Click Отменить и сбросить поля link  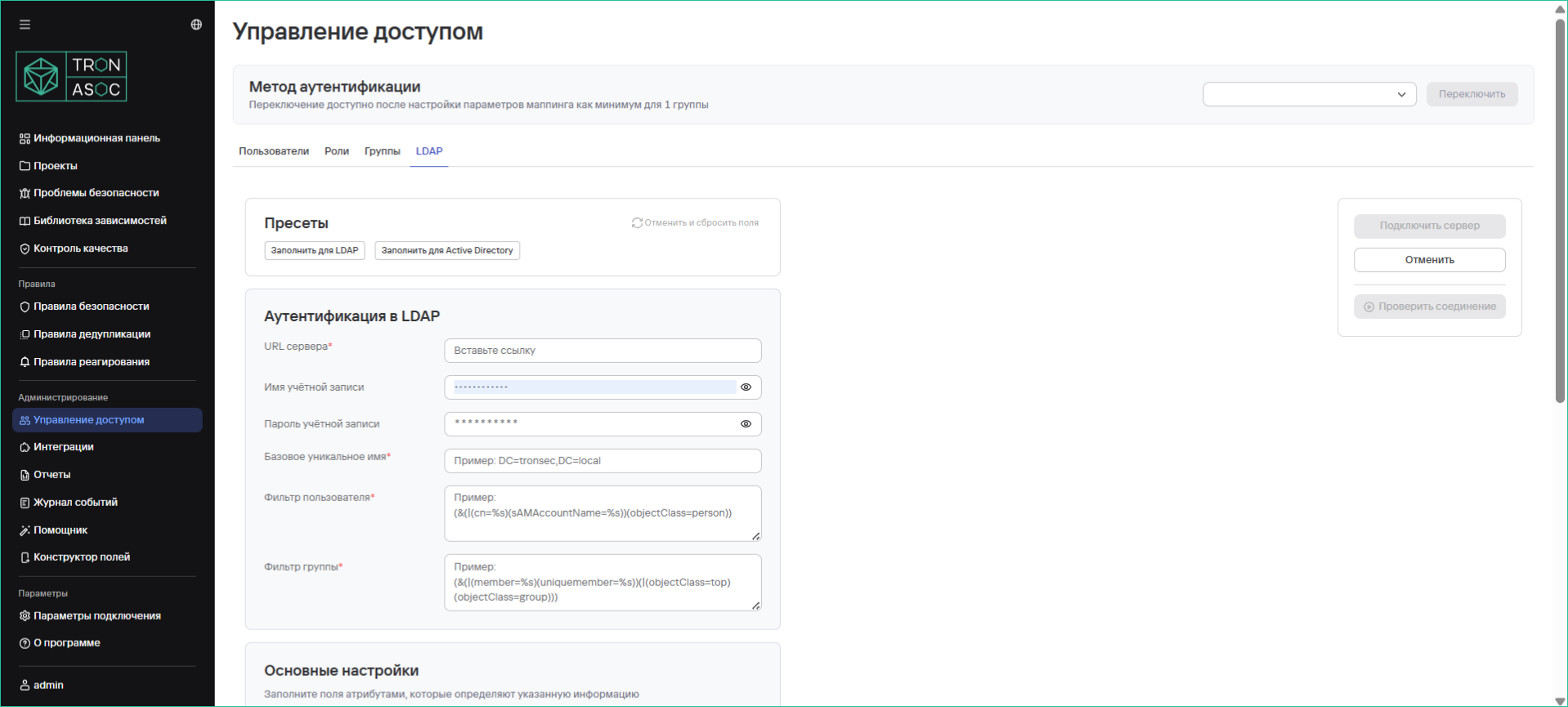point(695,223)
